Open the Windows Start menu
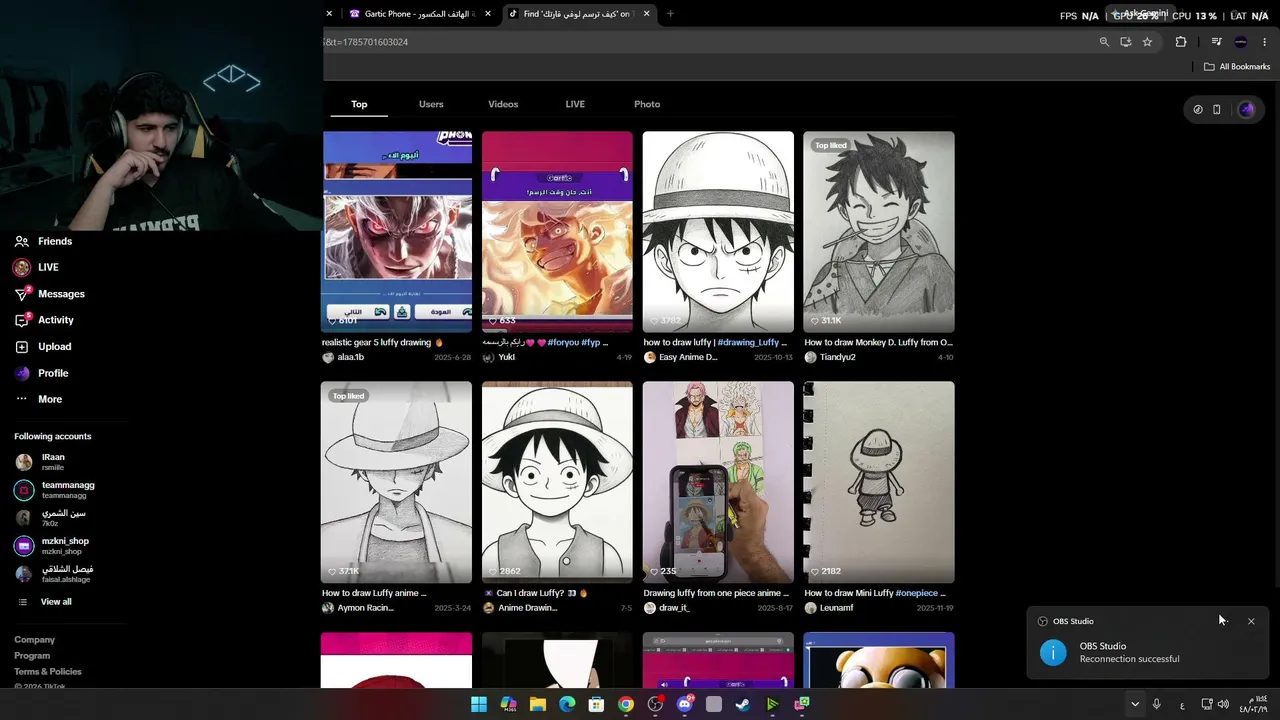This screenshot has height=720, width=1280. coord(479,704)
